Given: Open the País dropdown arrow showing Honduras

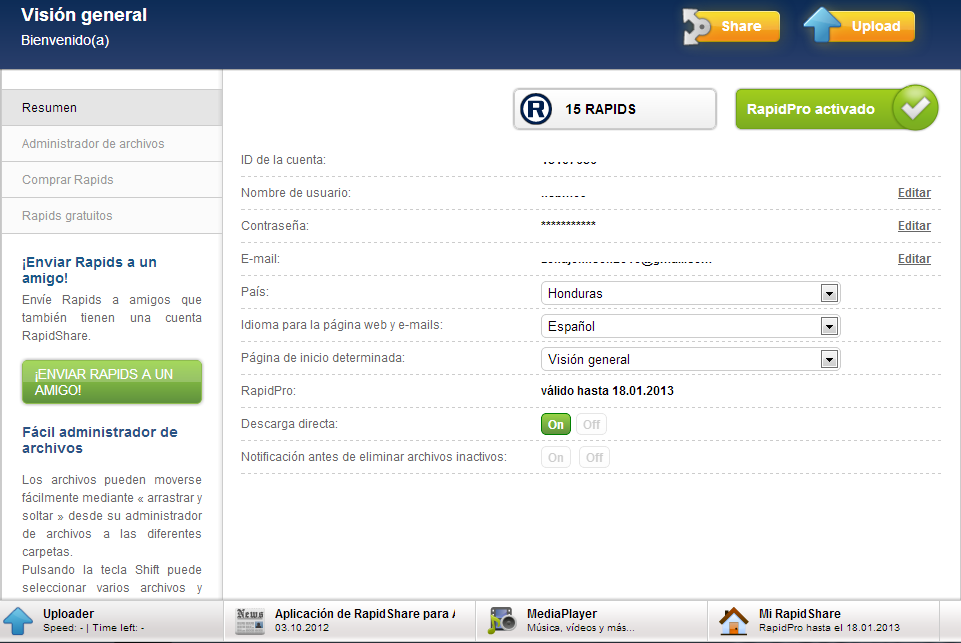Looking at the screenshot, I should tap(829, 294).
